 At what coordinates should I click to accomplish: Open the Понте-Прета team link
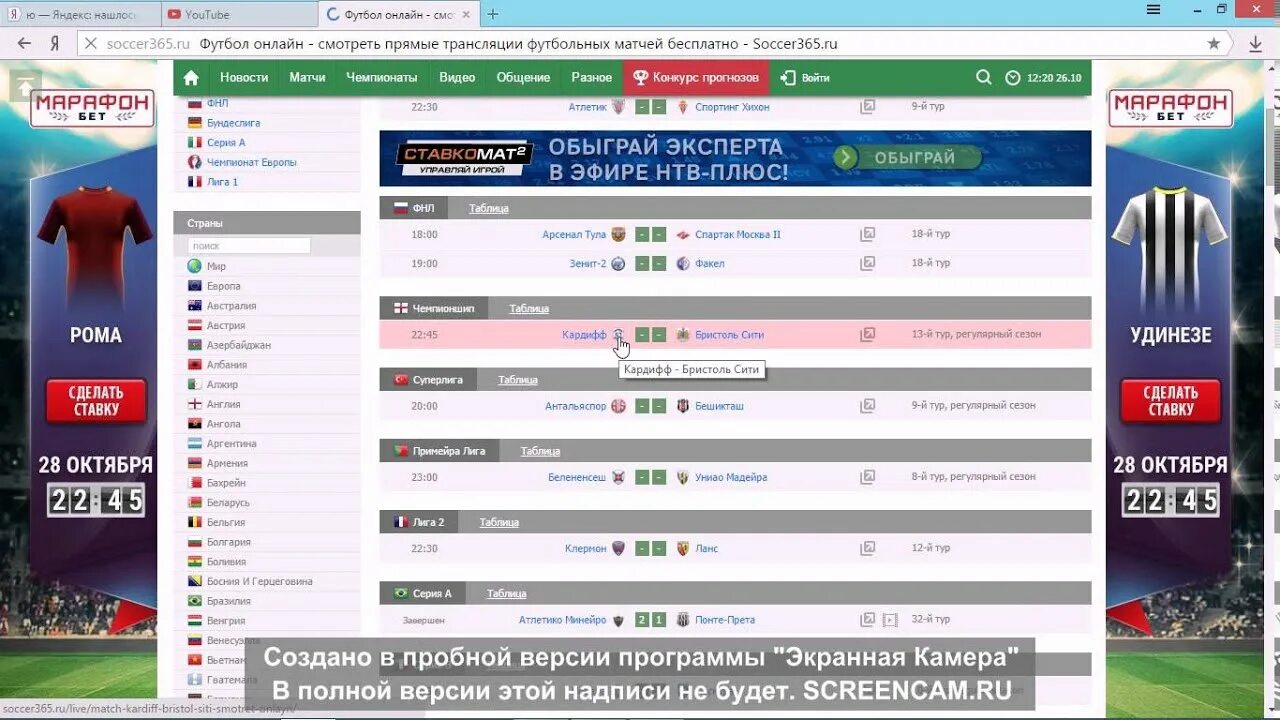point(725,620)
